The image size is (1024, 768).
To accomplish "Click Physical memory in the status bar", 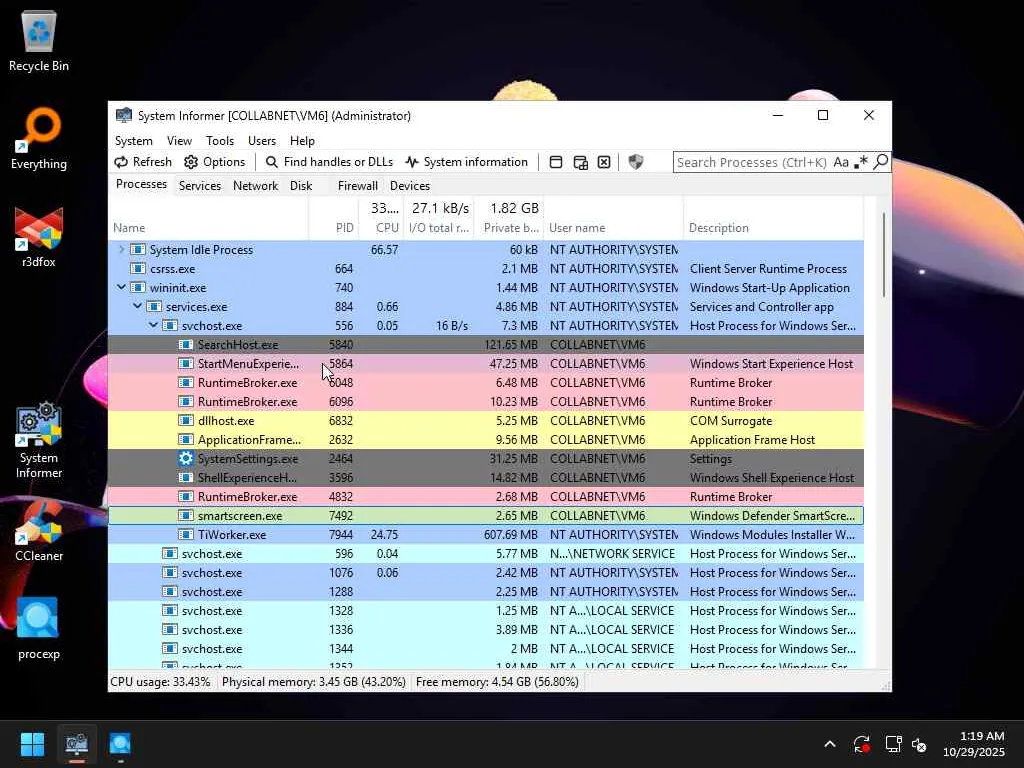I will point(313,682).
